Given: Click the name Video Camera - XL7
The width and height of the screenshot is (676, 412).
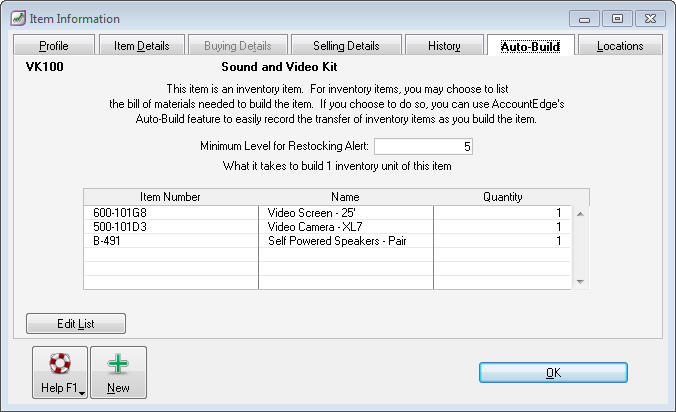Looking at the screenshot, I should coord(315,227).
